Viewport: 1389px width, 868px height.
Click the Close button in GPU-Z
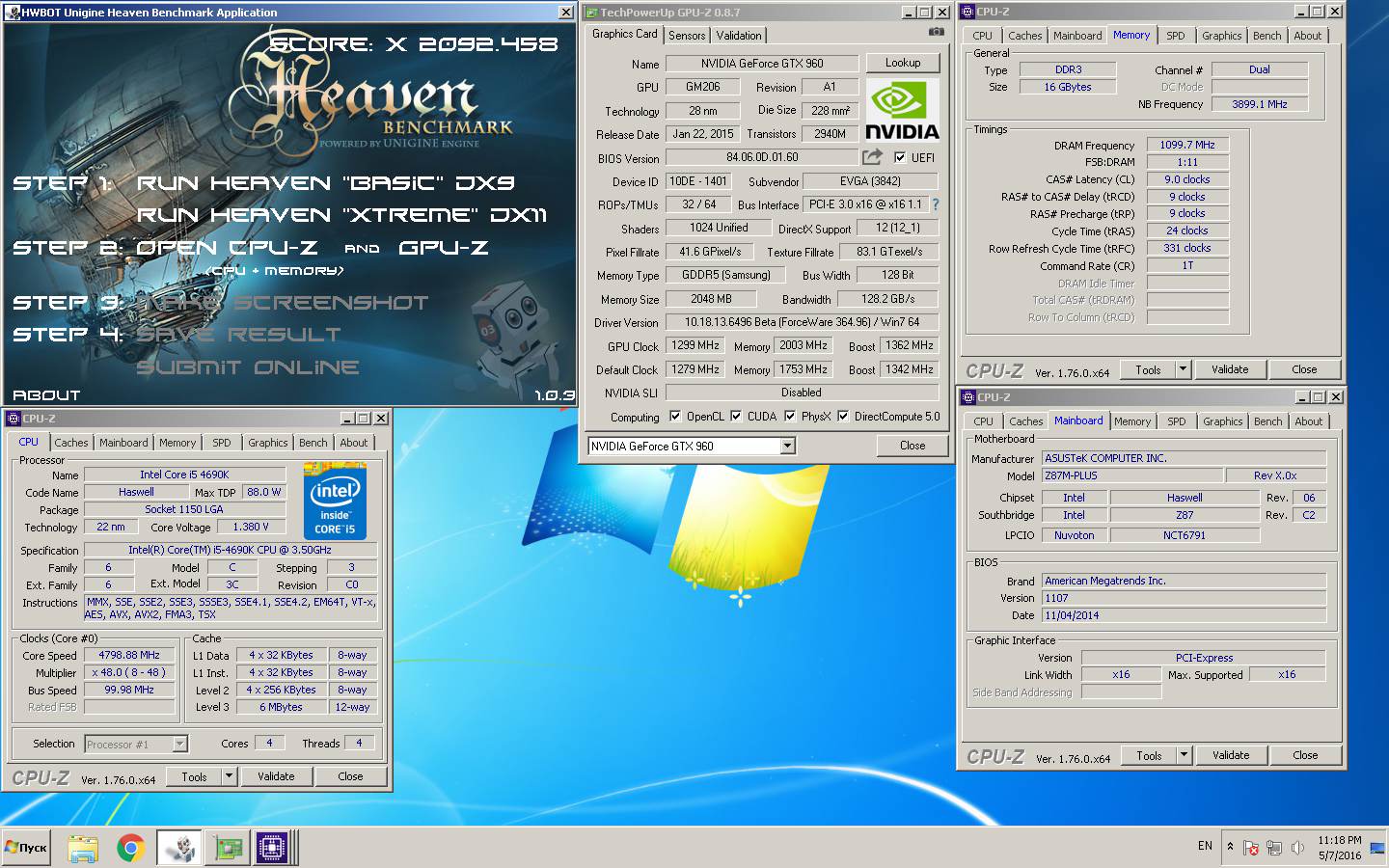pos(912,446)
